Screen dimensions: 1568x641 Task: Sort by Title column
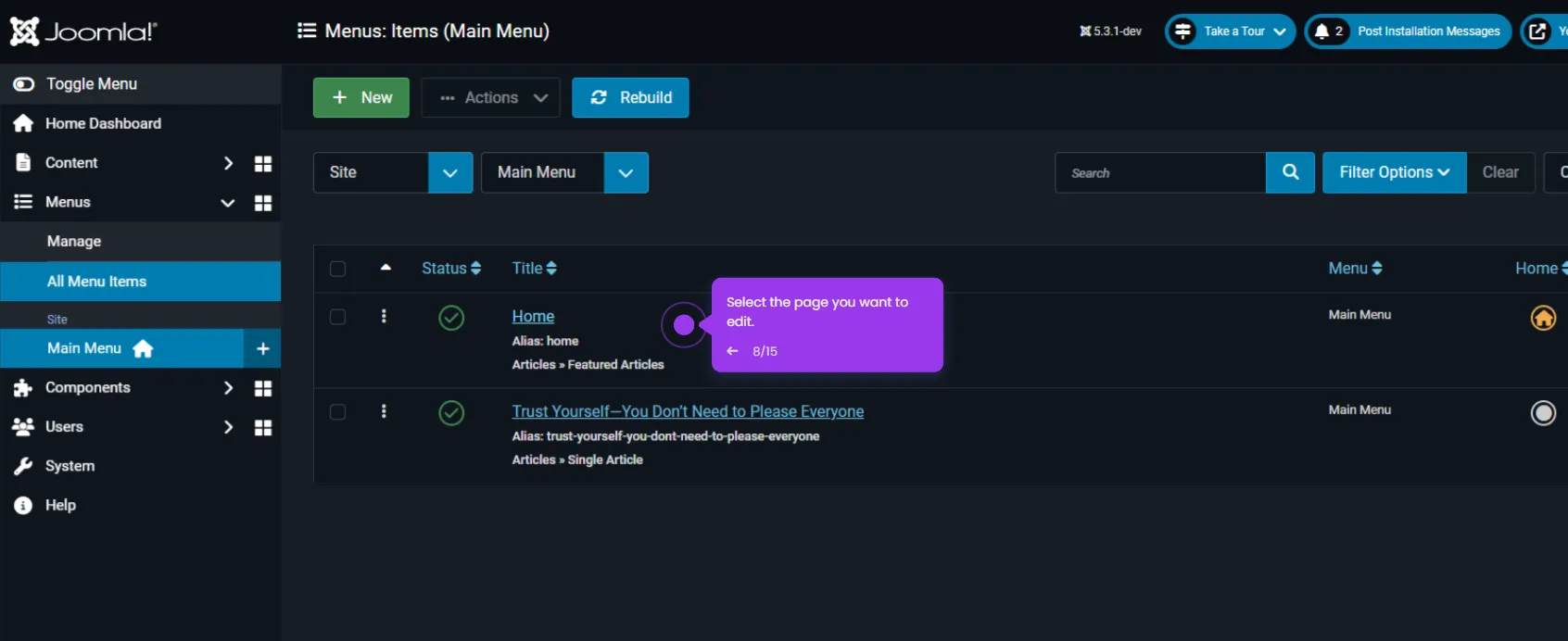tap(535, 268)
